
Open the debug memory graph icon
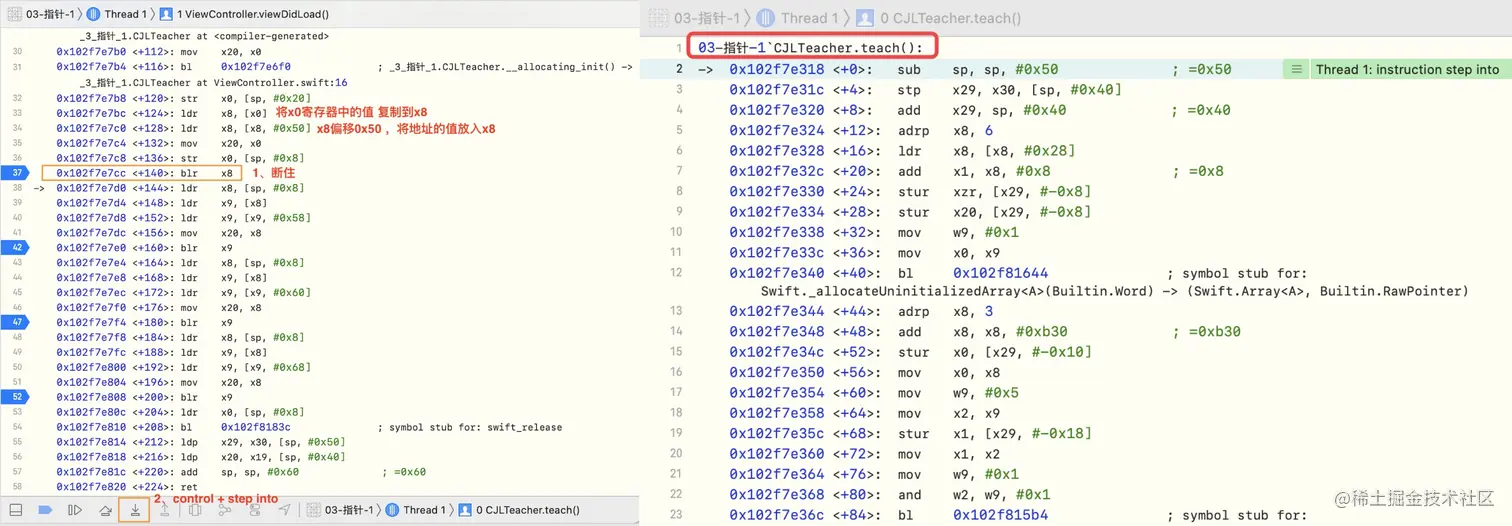(x=225, y=510)
